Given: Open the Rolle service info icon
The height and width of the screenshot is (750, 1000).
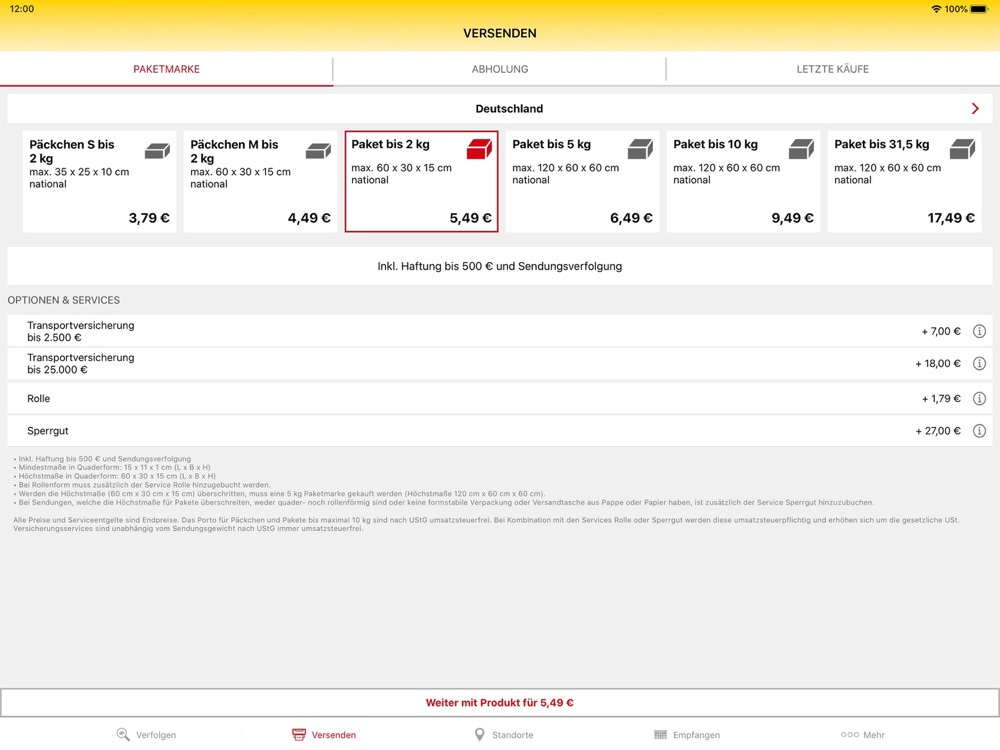Looking at the screenshot, I should click(979, 399).
